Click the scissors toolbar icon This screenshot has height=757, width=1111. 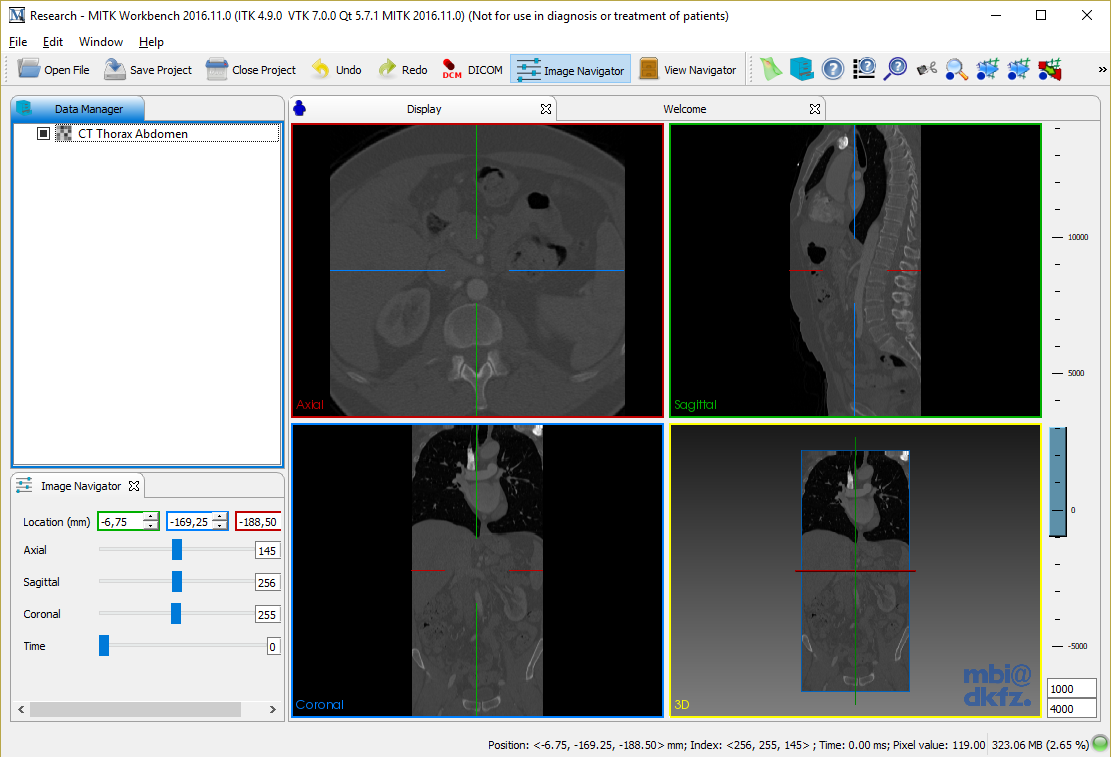(x=927, y=69)
